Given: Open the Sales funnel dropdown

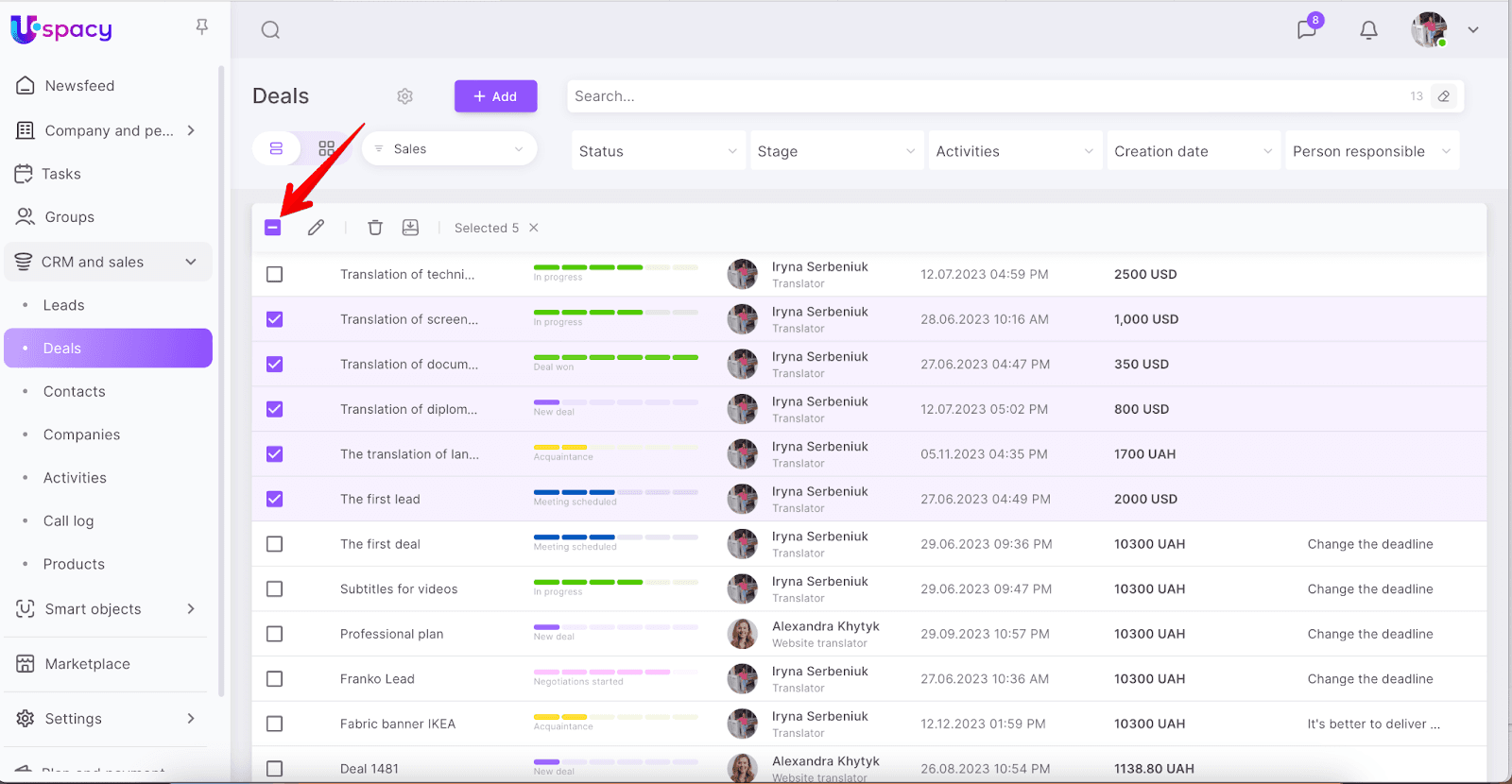Looking at the screenshot, I should (x=450, y=149).
